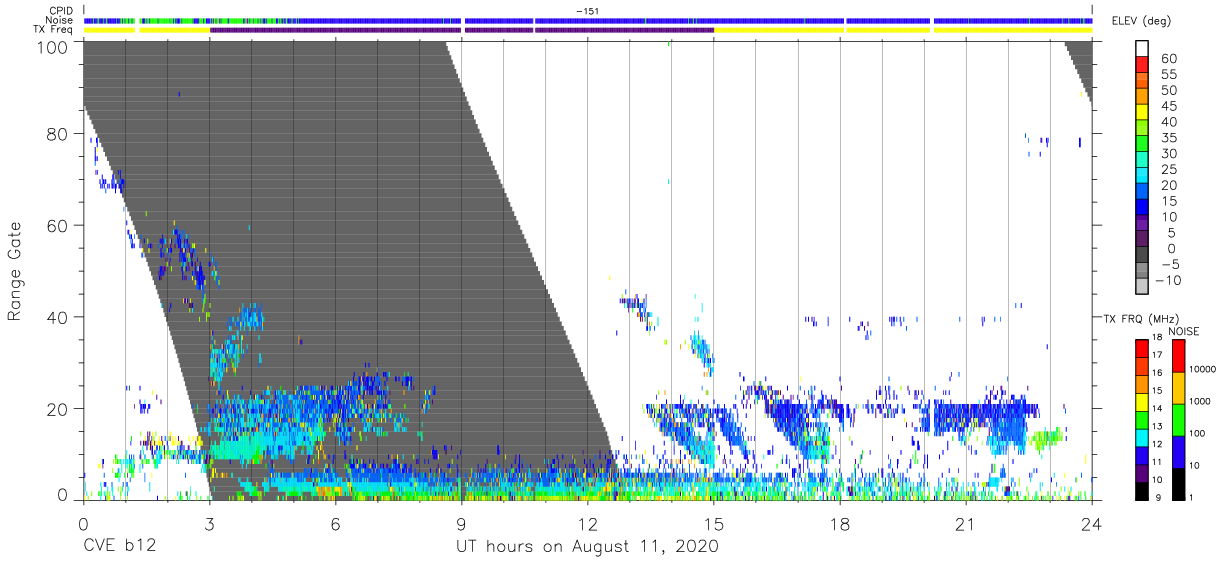
Task: Click the 'NOISE' legend title
Action: click(x=1184, y=331)
